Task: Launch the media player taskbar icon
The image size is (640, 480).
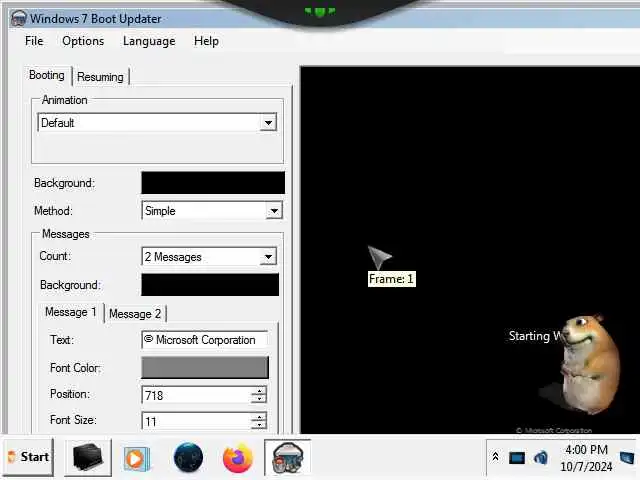Action: [137, 458]
